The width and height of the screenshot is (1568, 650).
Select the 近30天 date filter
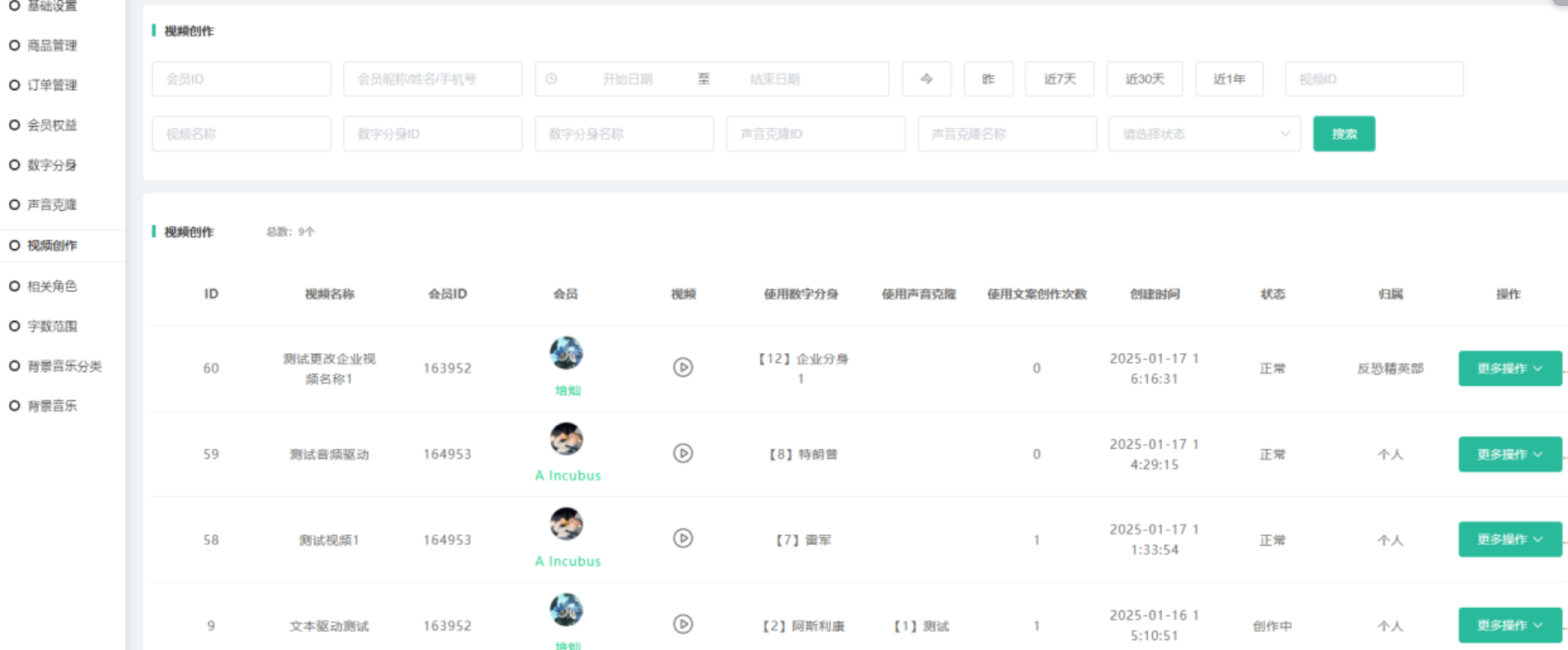click(x=1145, y=79)
